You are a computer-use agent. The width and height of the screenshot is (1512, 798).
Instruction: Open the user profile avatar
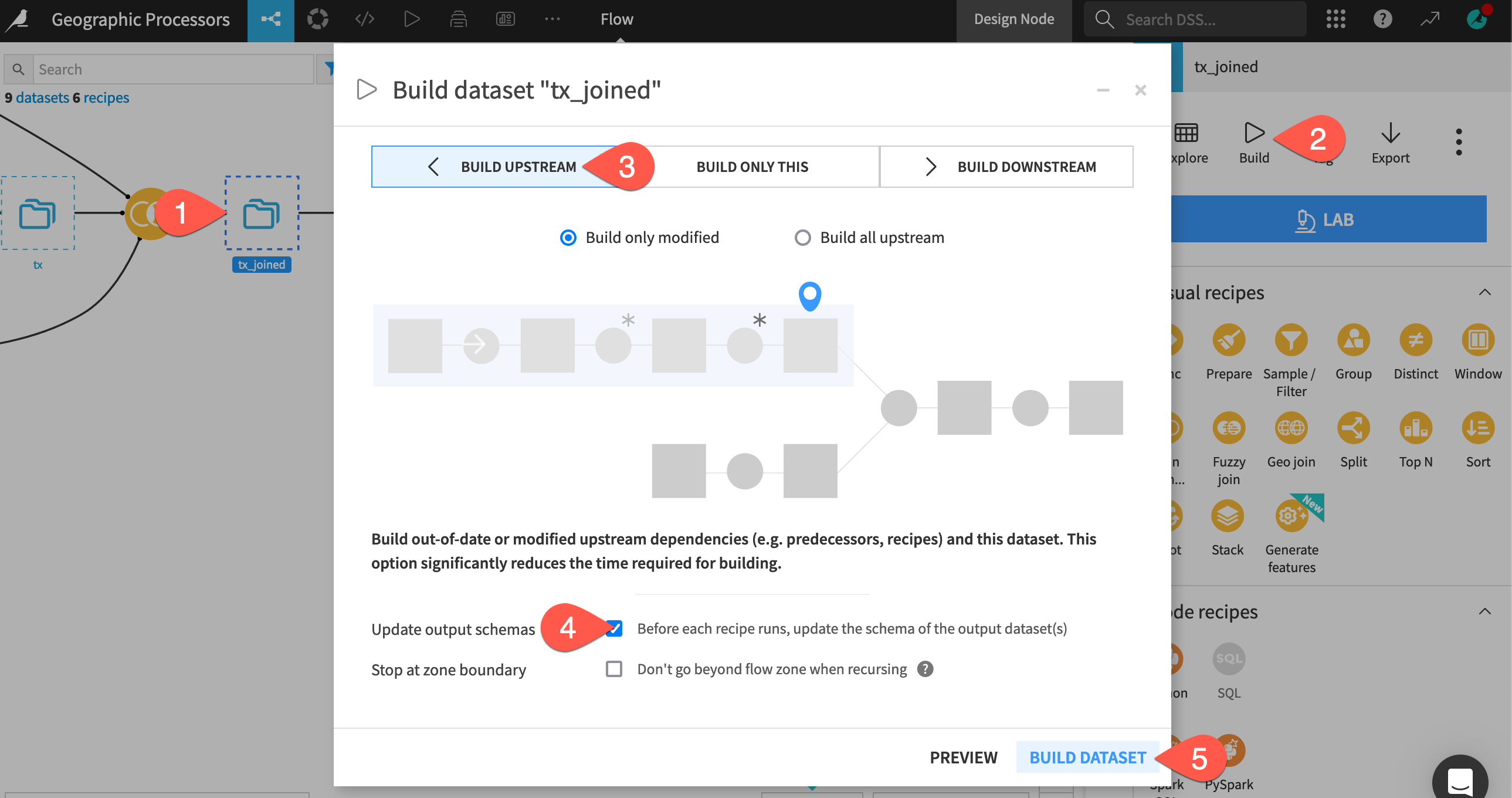point(1477,19)
